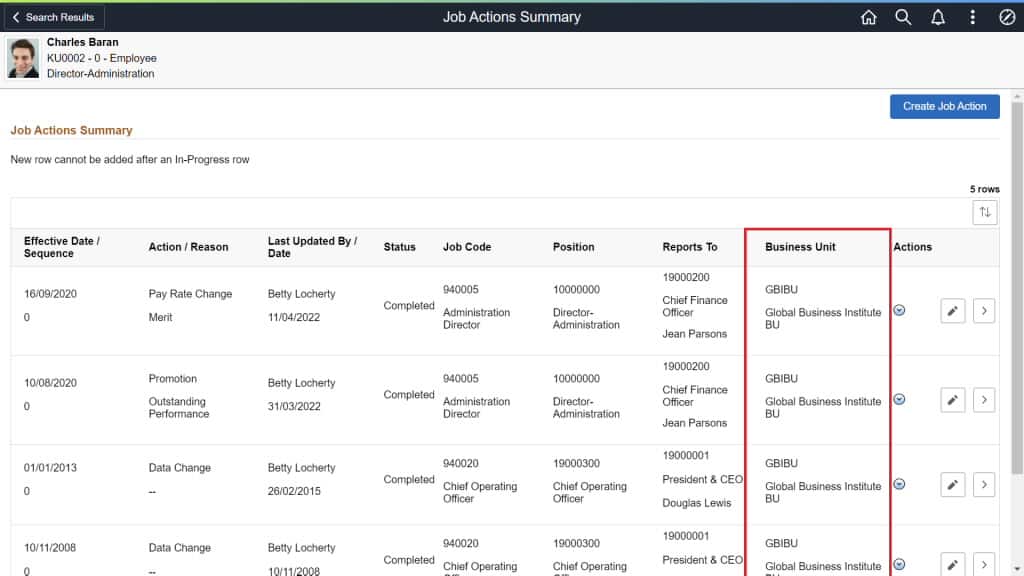Expand related actions chevron on Promotion row
The width and height of the screenshot is (1024, 576).
899,399
